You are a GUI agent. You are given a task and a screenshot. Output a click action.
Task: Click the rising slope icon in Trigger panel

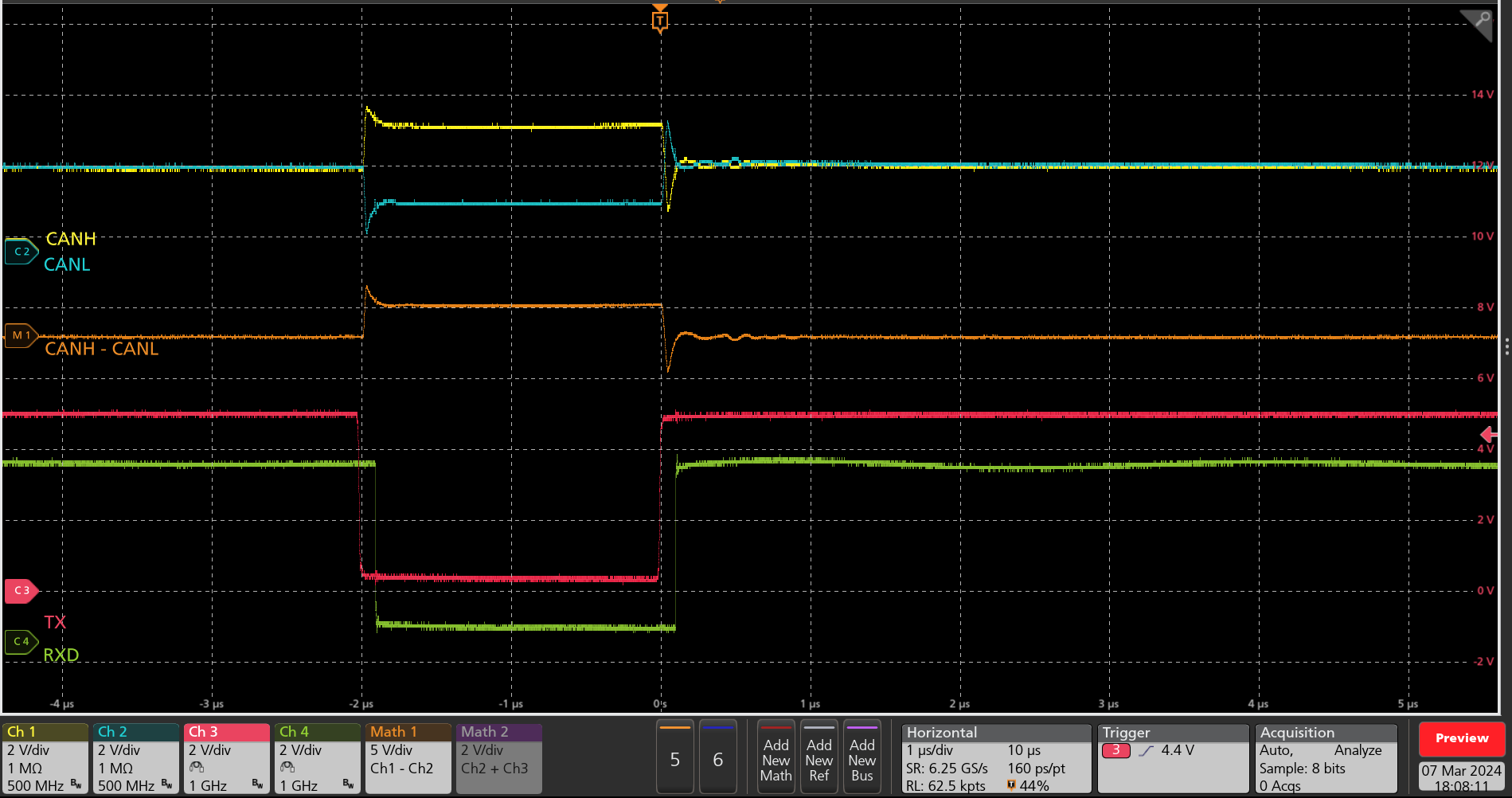(x=1147, y=750)
